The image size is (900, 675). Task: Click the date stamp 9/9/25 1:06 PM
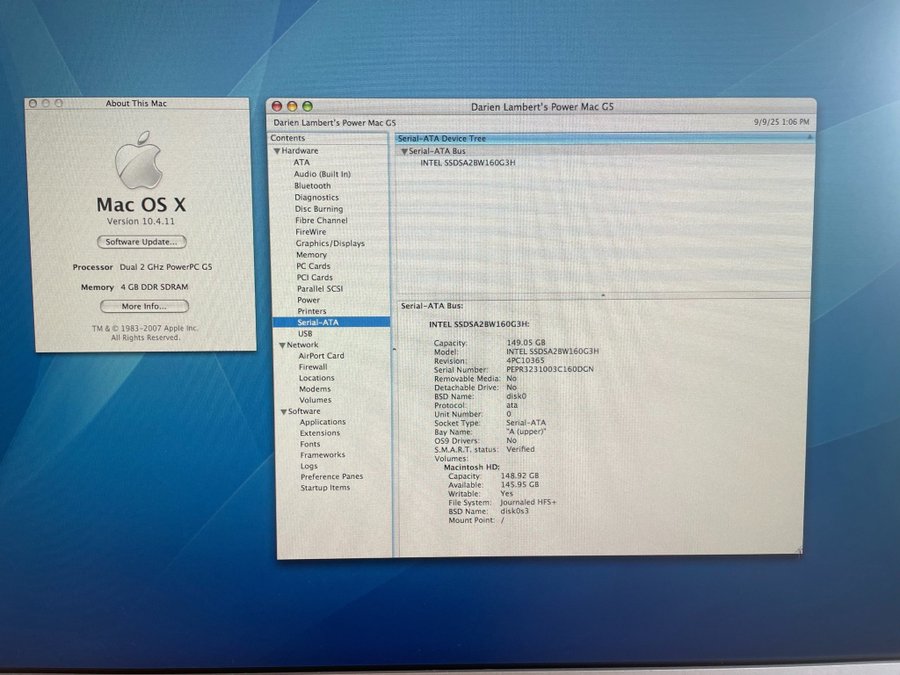click(x=781, y=122)
